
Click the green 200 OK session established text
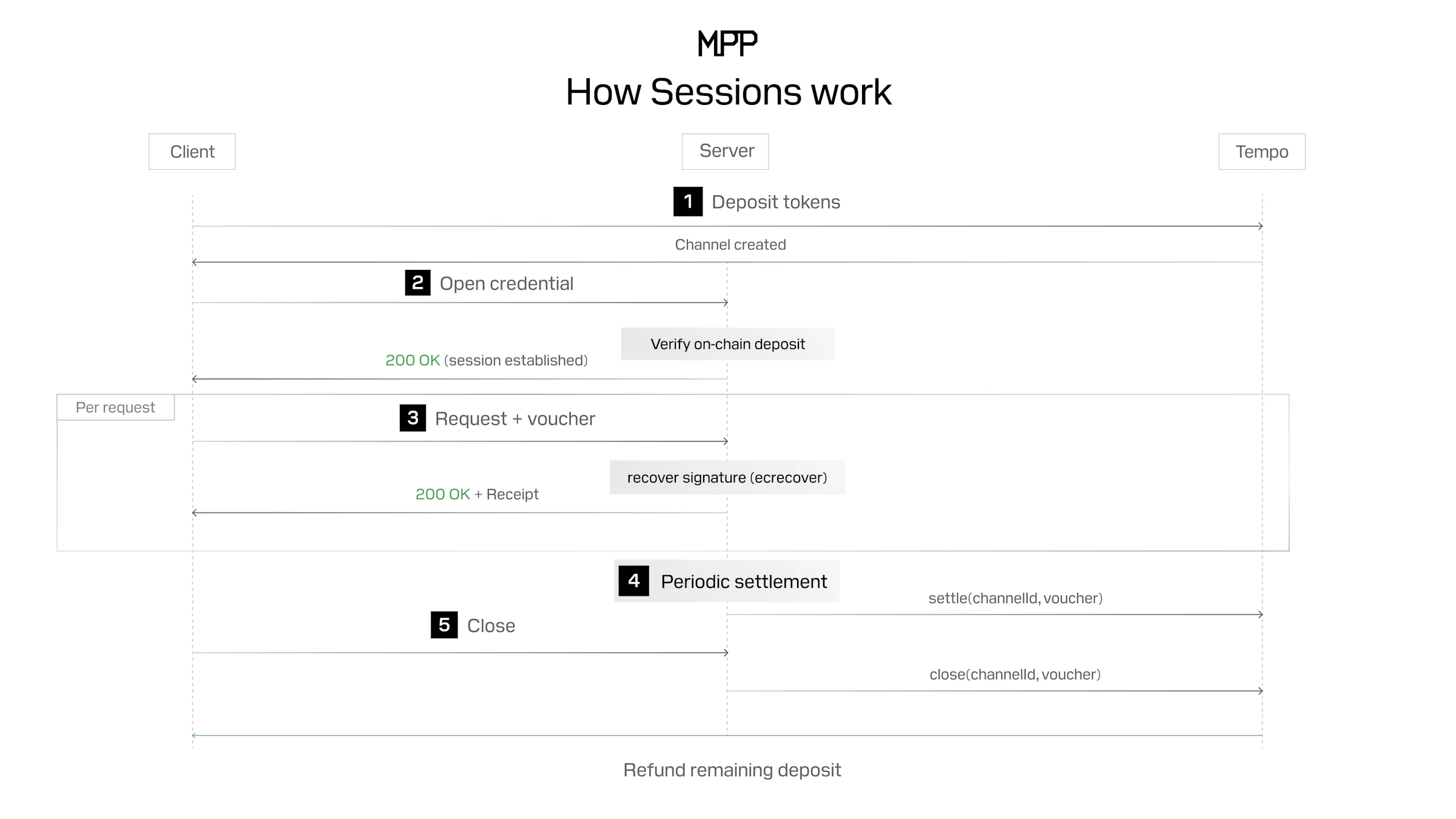pos(413,360)
